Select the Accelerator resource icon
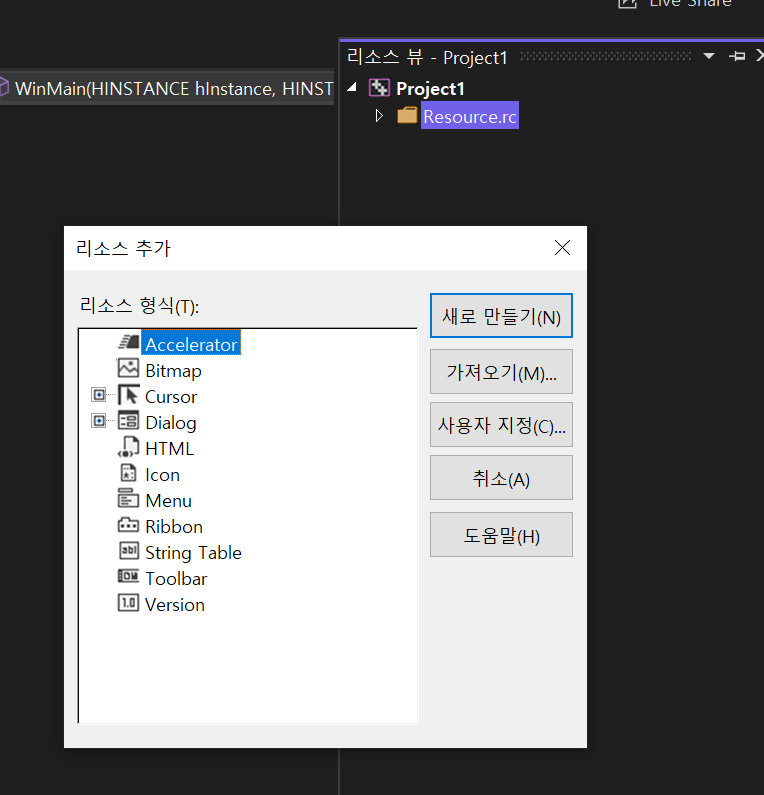764x795 pixels. [129, 342]
